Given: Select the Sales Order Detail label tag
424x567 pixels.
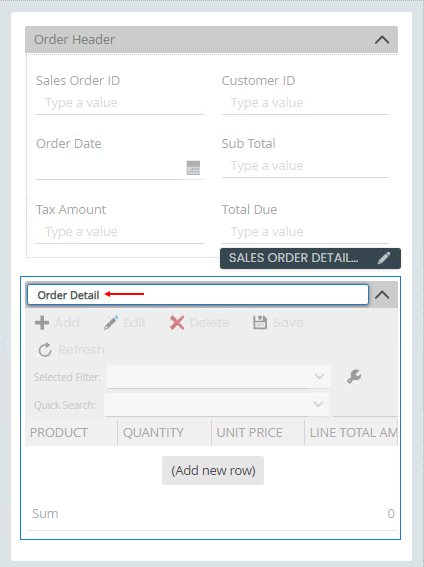Looking at the screenshot, I should (x=294, y=258).
